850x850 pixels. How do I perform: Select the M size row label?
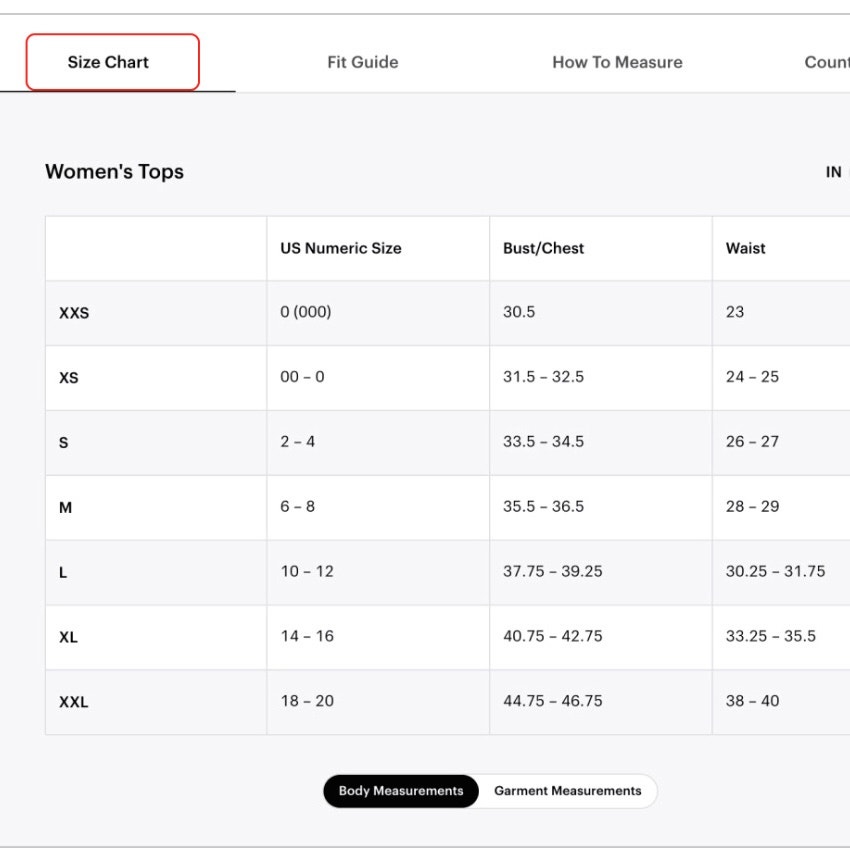click(65, 507)
